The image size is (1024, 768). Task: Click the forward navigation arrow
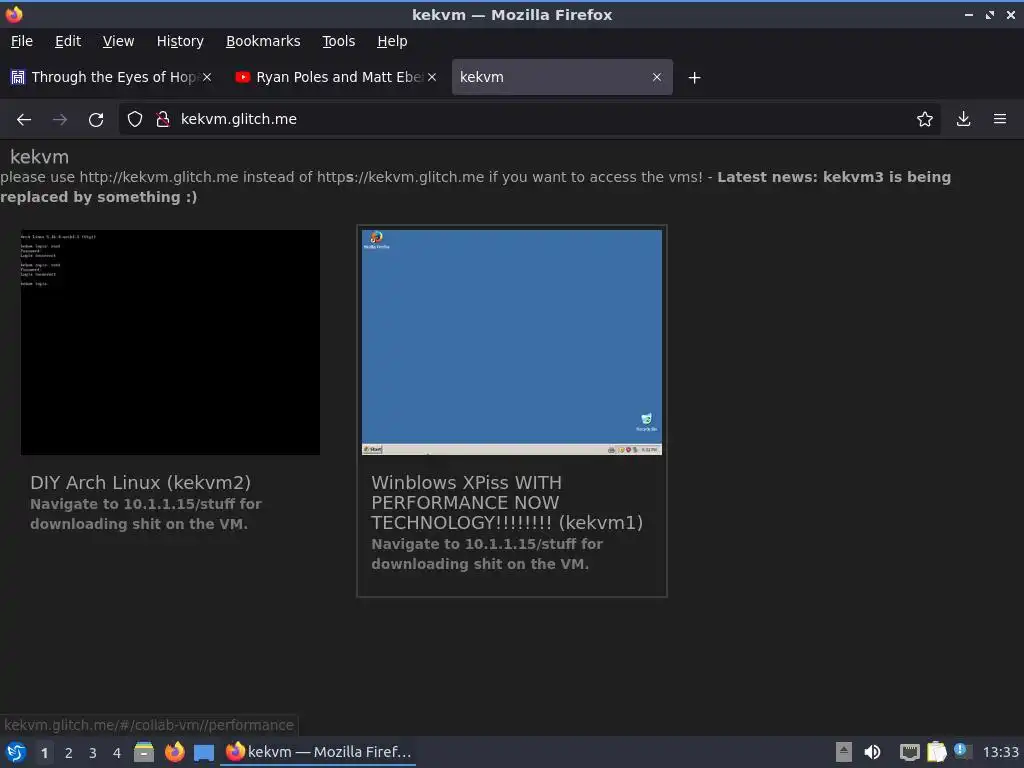coord(59,120)
